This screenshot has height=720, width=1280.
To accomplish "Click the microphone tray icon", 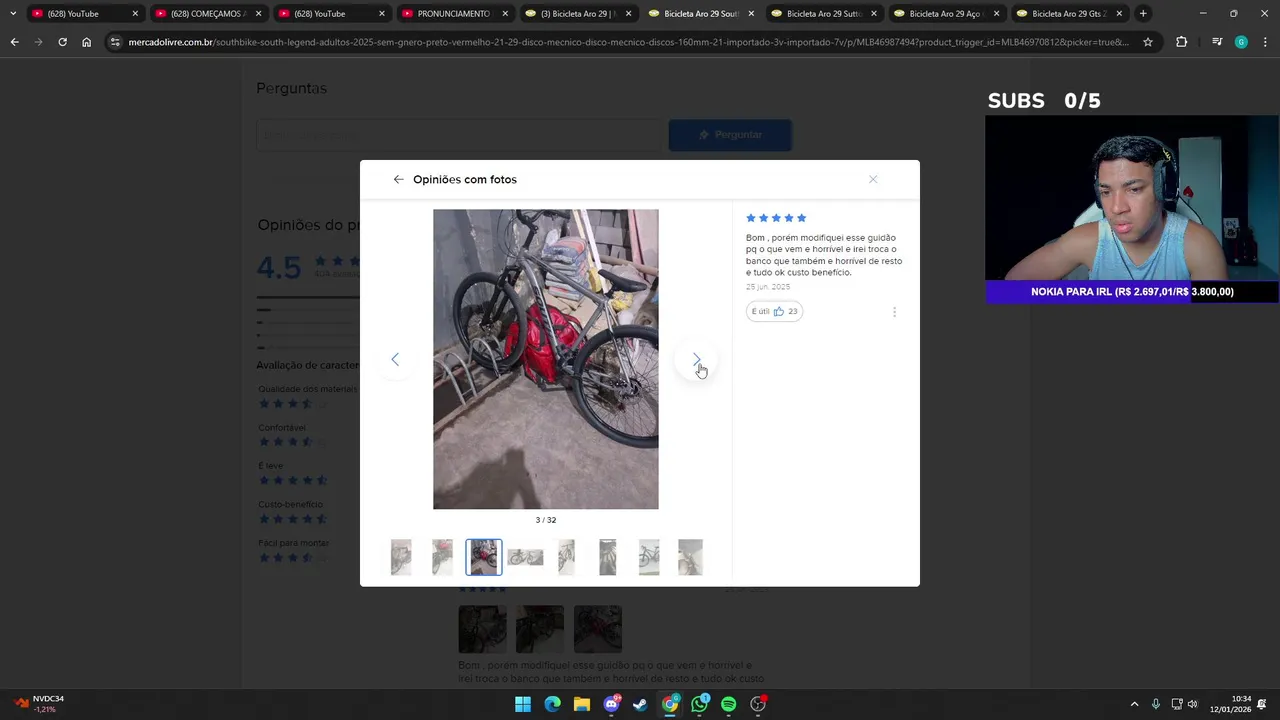I will [1156, 704].
